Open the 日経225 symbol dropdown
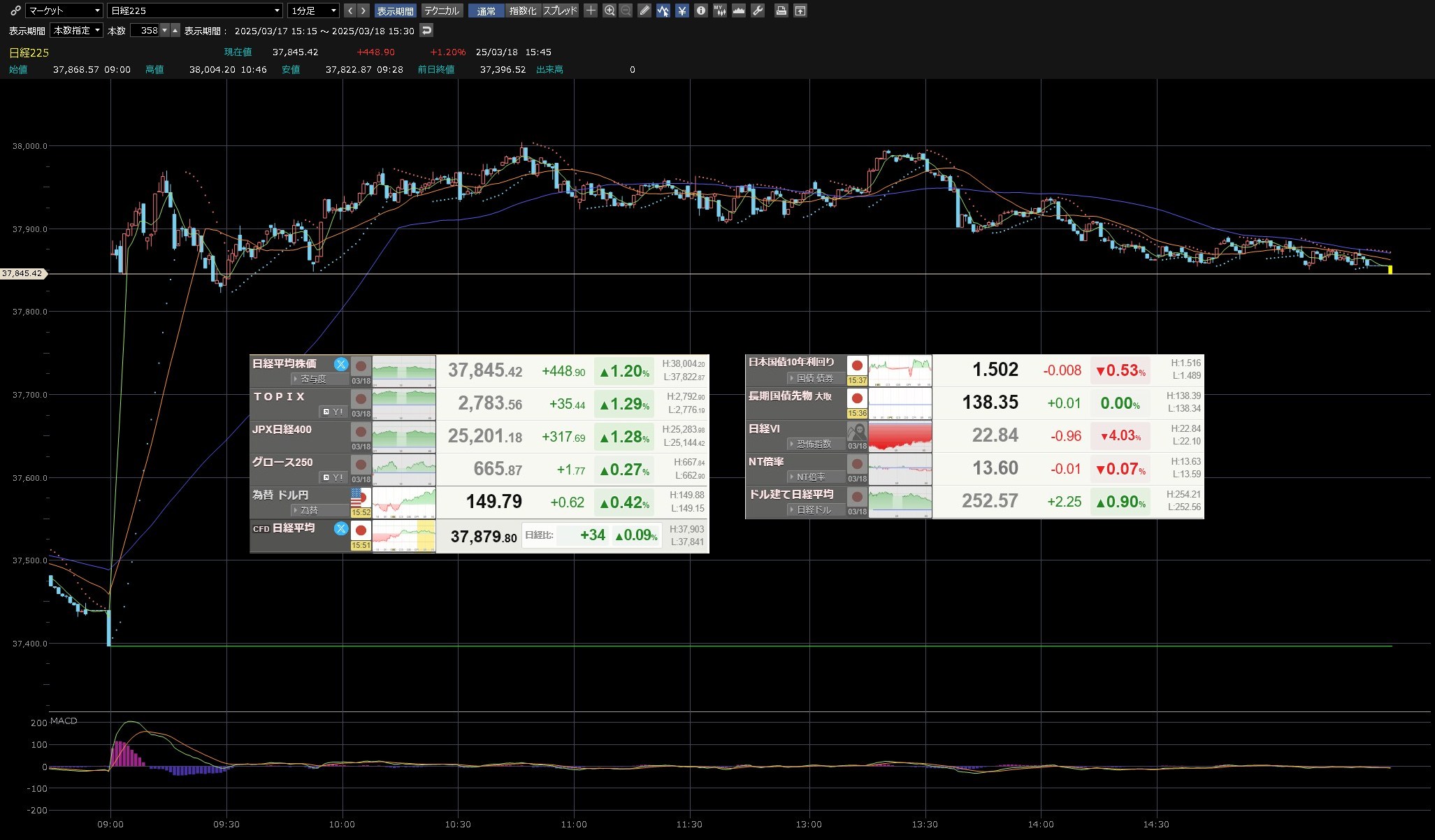 (x=195, y=10)
